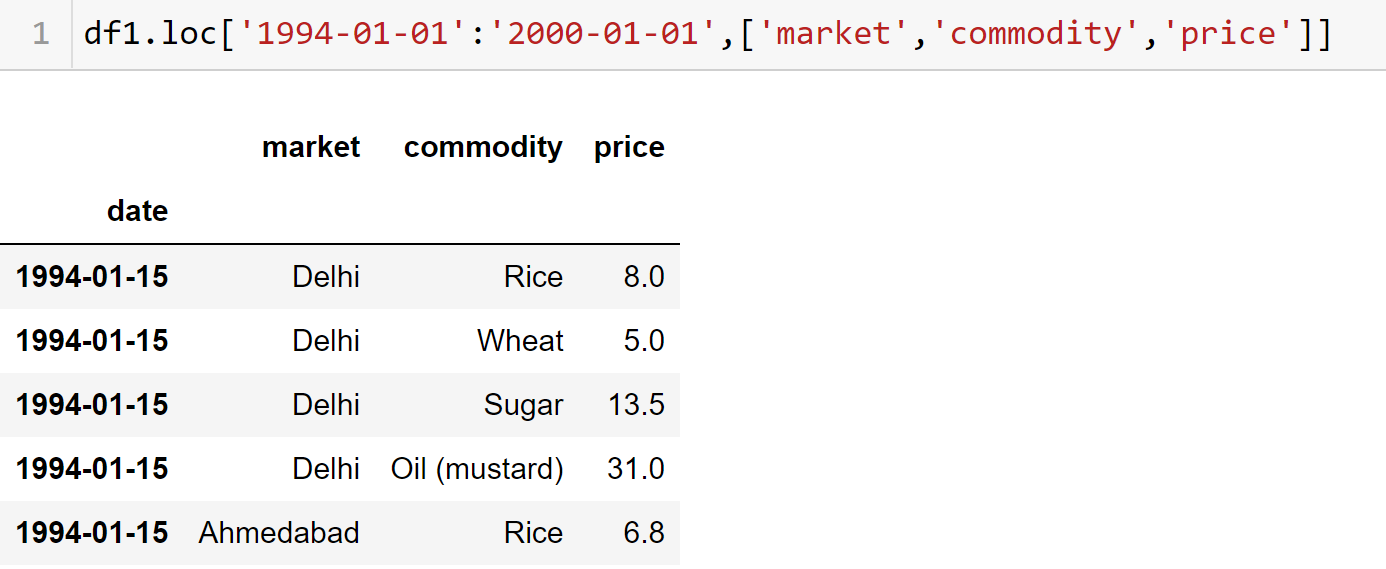Image resolution: width=1386 pixels, height=569 pixels.
Task: Select the price value 31.0
Action: point(636,469)
